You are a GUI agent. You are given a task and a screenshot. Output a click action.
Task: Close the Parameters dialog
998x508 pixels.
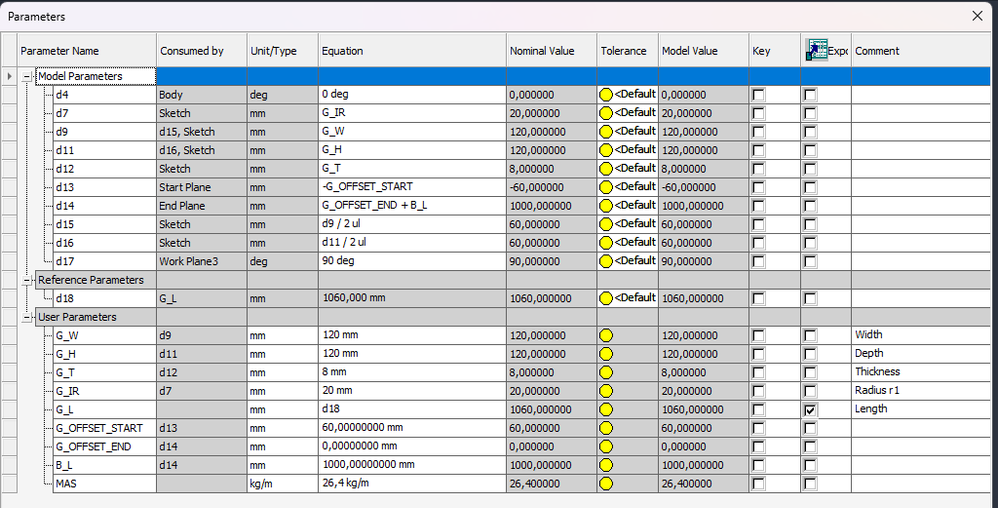[977, 17]
